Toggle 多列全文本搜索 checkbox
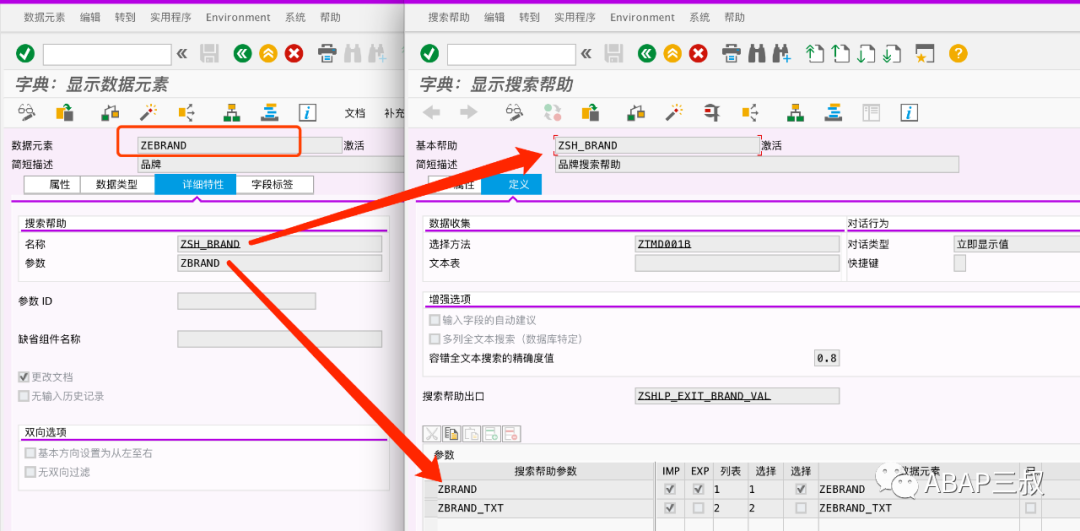 (x=435, y=339)
